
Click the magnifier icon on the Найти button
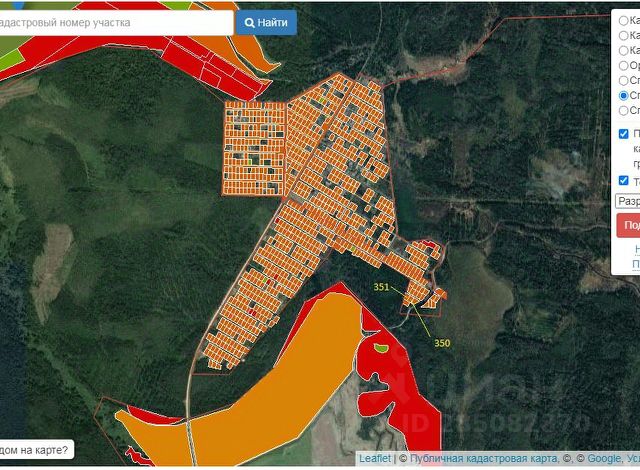[249, 22]
